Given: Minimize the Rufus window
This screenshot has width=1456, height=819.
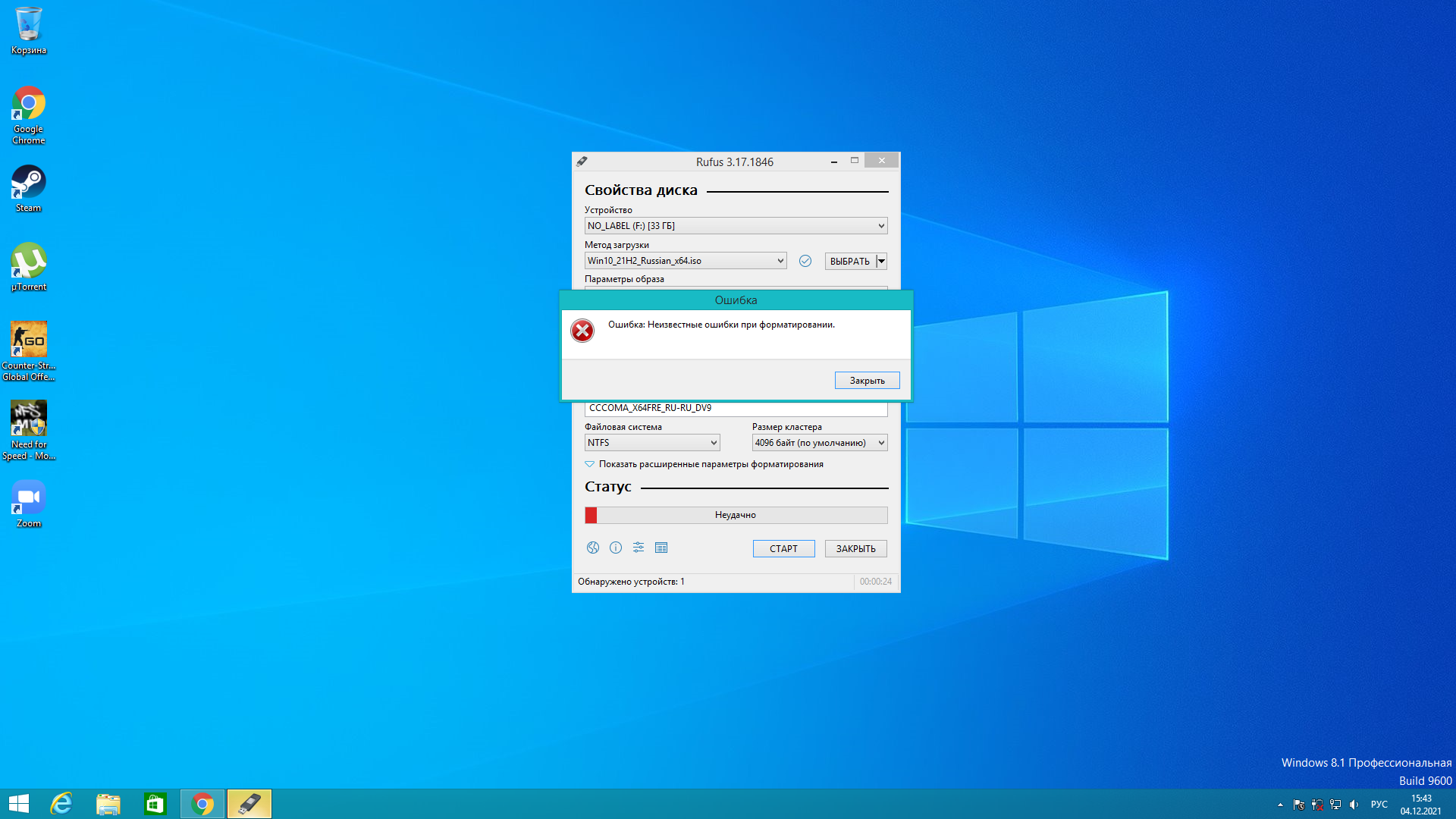Looking at the screenshot, I should 834,161.
